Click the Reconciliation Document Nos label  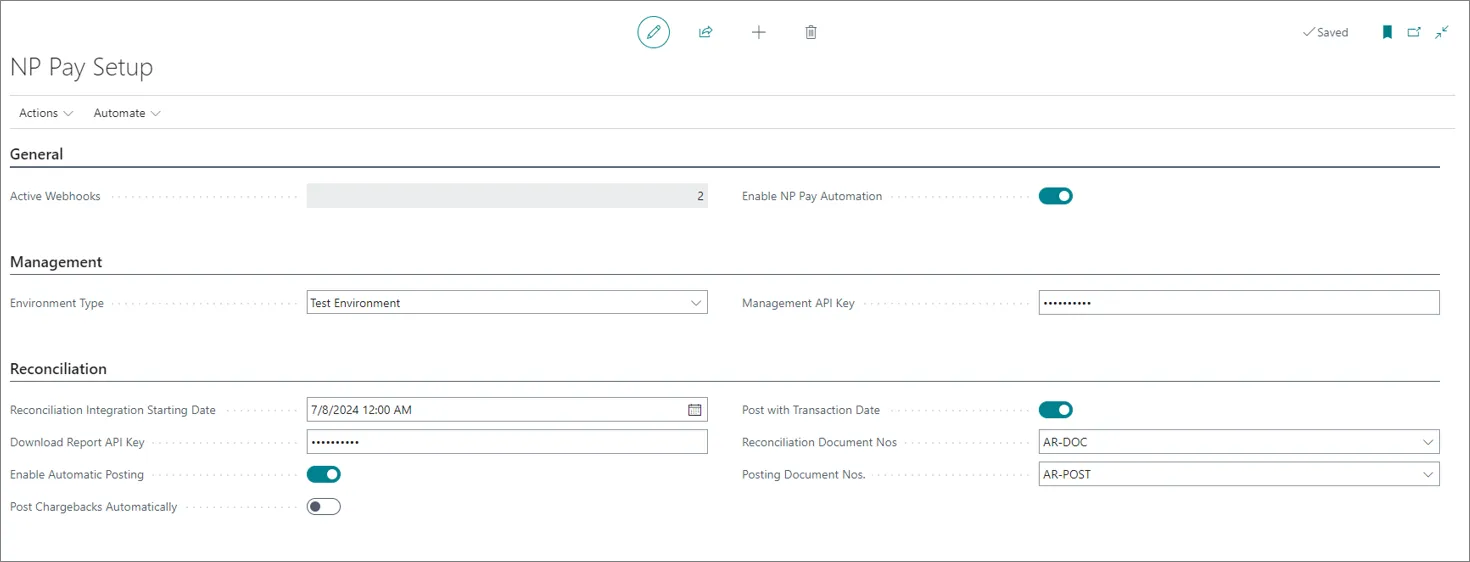[820, 442]
